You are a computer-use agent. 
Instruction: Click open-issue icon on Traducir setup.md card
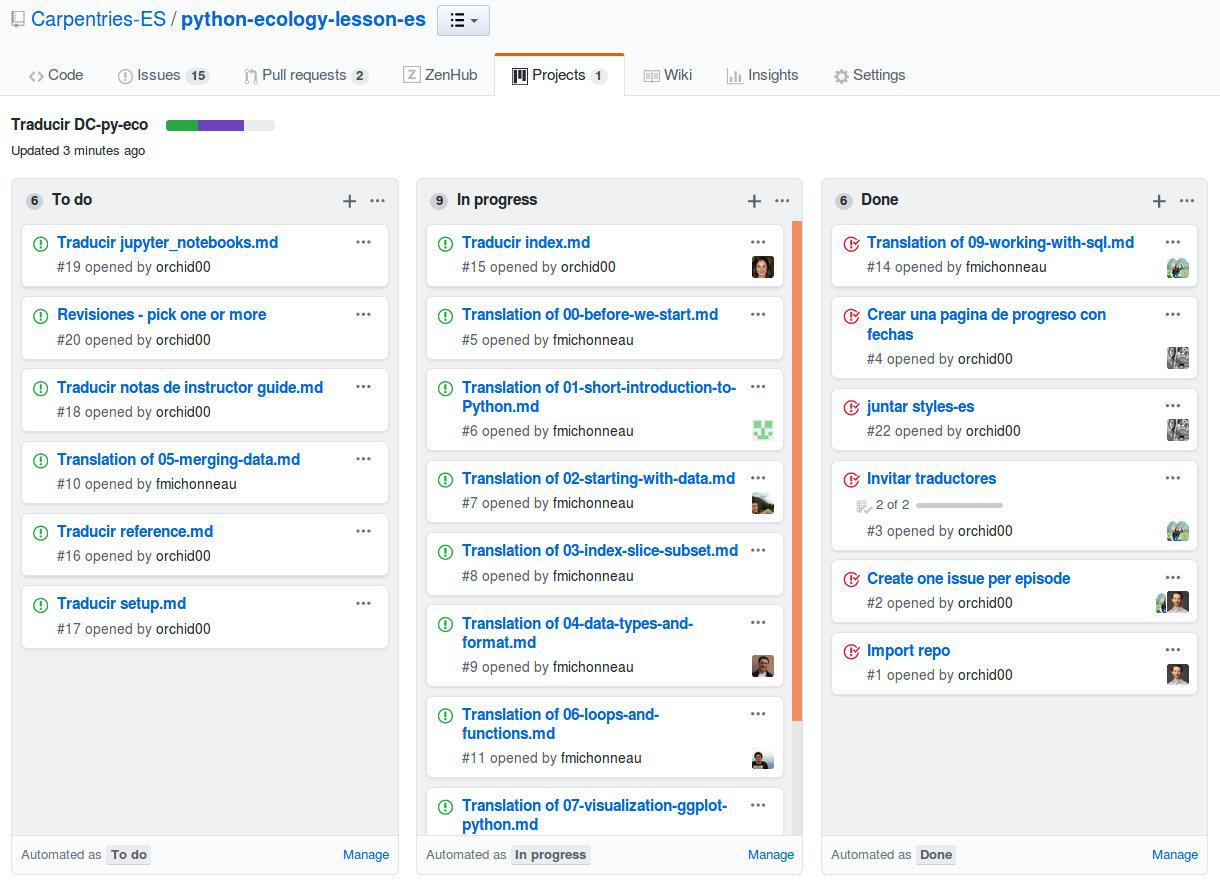(41, 605)
